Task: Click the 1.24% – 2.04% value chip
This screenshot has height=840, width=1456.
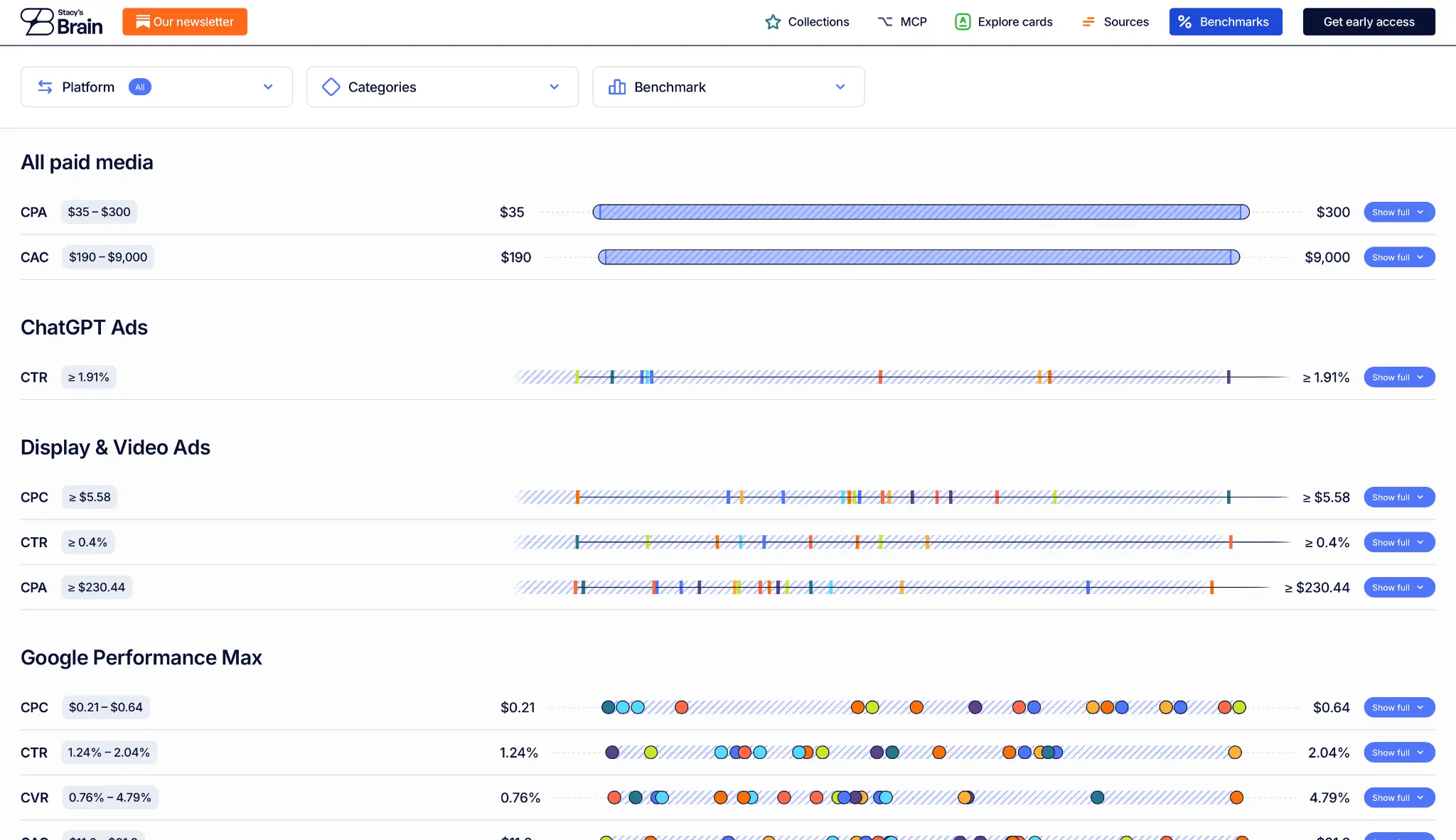Action: tap(109, 753)
